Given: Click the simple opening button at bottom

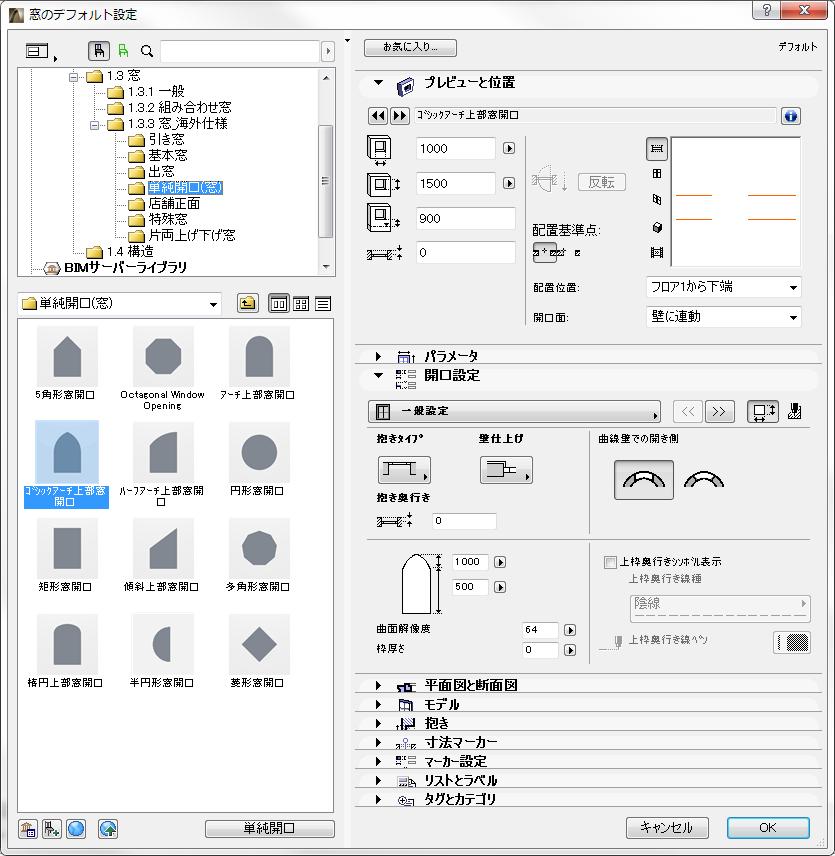Looking at the screenshot, I should click(270, 828).
